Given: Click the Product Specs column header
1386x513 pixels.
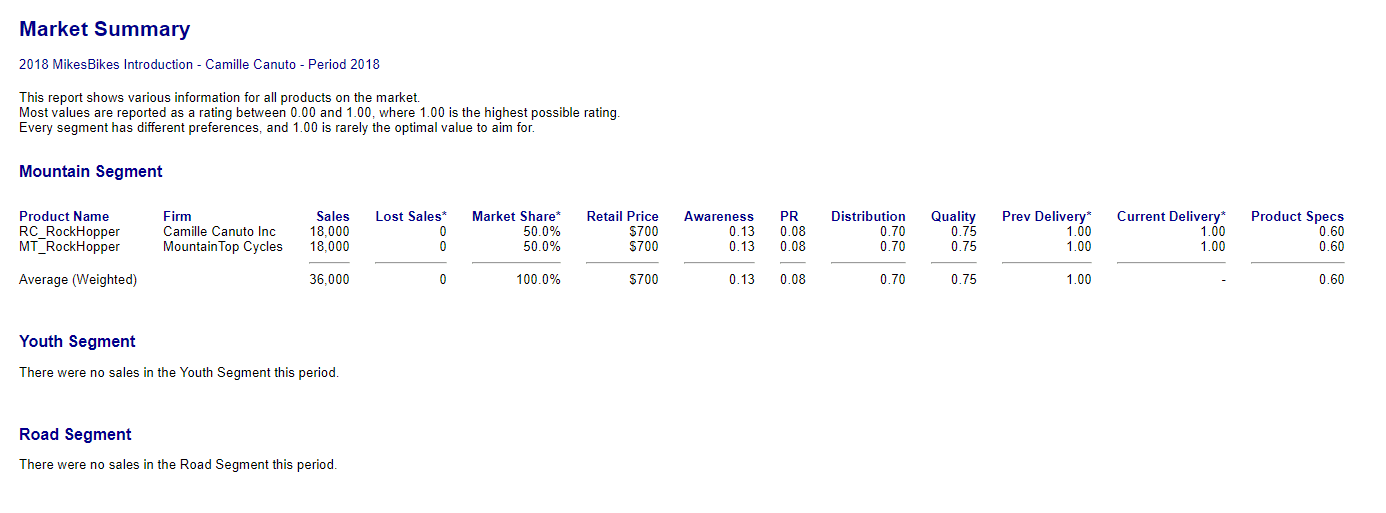Looking at the screenshot, I should point(1297,216).
